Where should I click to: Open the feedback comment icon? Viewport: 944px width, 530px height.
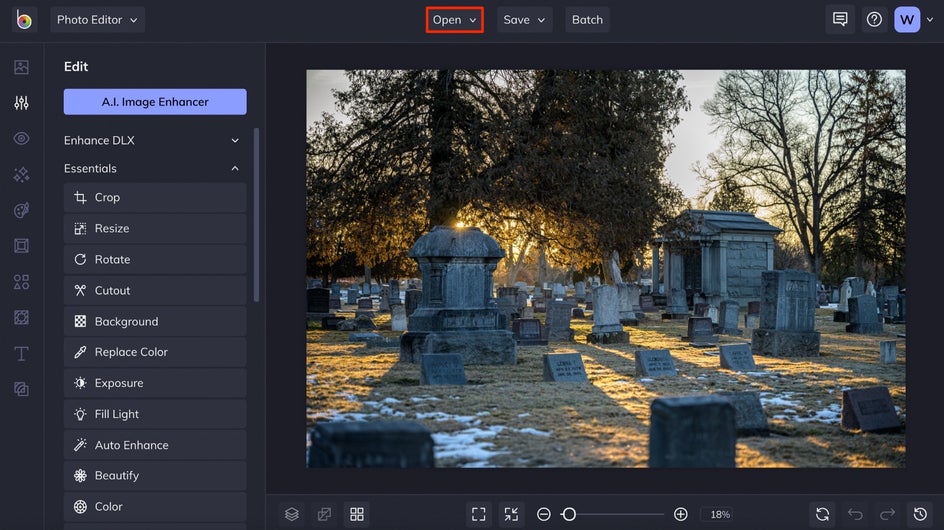[x=840, y=19]
